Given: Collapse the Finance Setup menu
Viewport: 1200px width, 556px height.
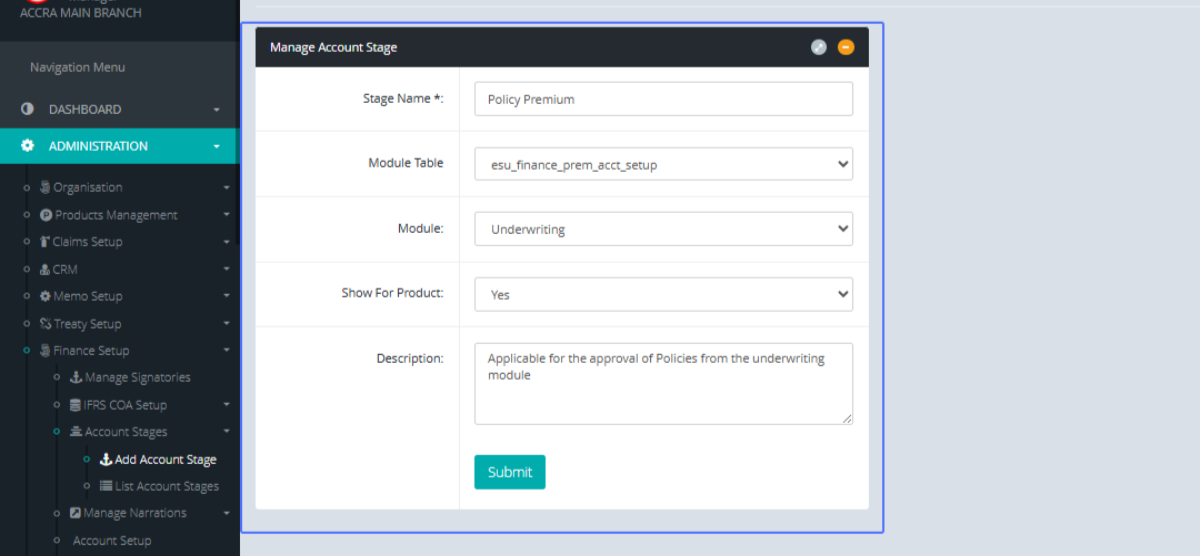Looking at the screenshot, I should [226, 351].
